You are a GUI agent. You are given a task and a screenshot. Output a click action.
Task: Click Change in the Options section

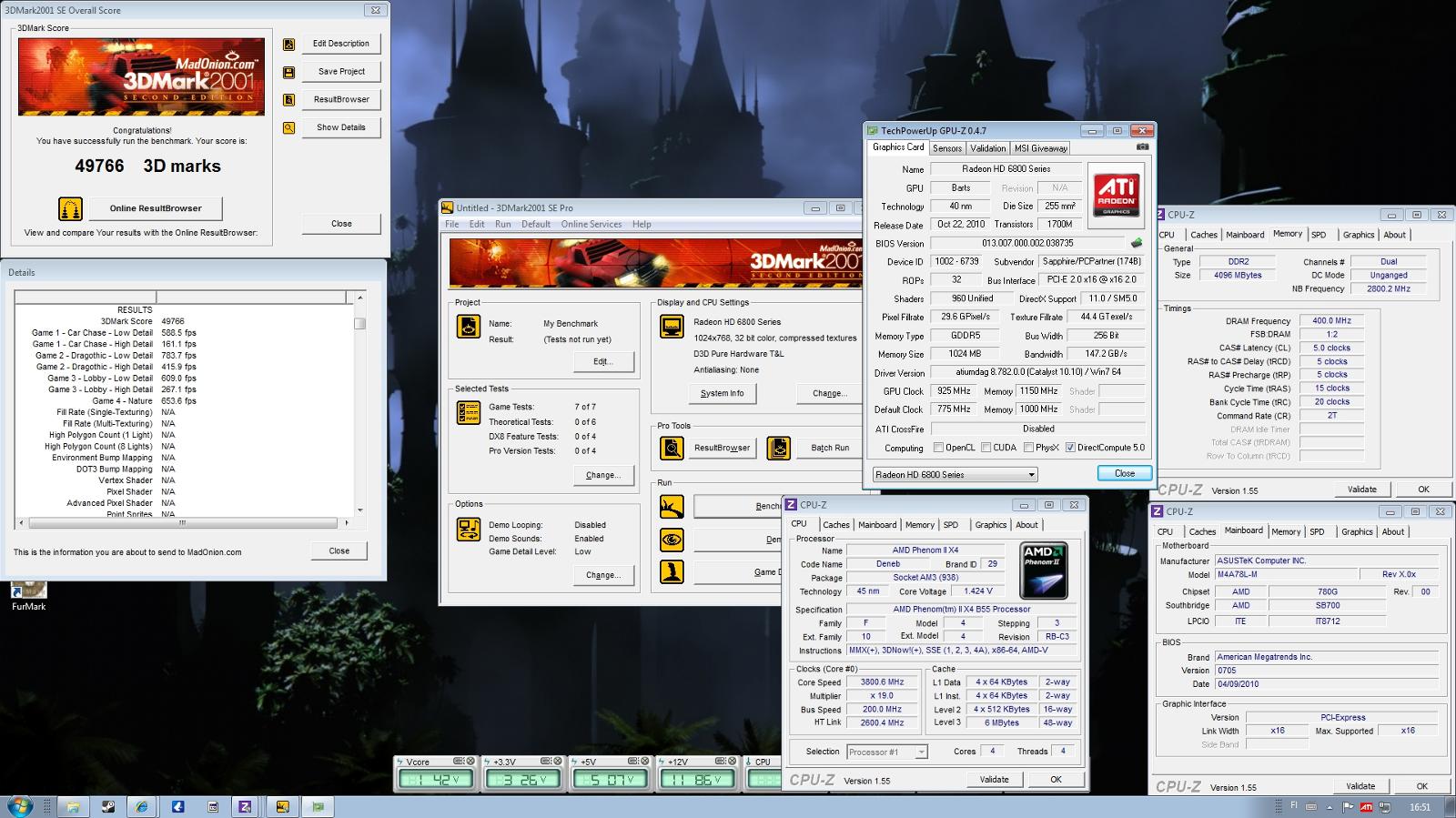coord(602,575)
